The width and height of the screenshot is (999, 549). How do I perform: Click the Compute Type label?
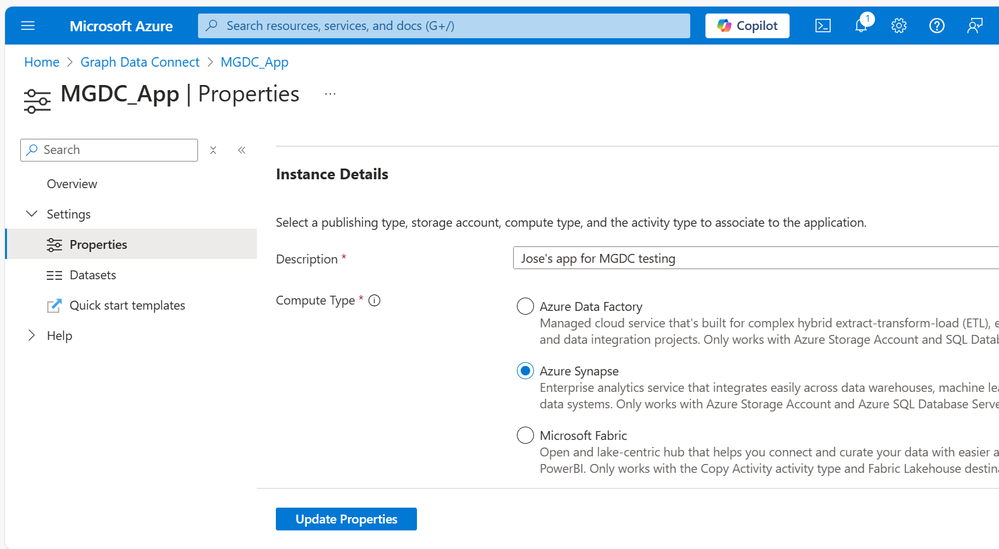point(315,301)
